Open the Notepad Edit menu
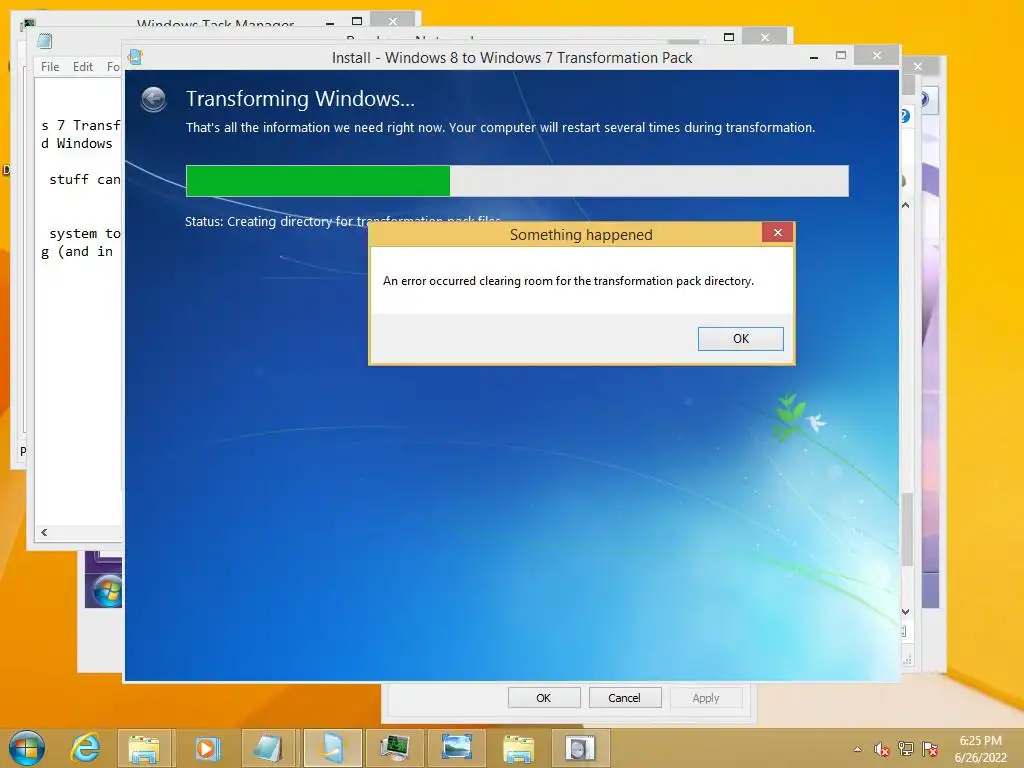The height and width of the screenshot is (768, 1024). coord(82,67)
